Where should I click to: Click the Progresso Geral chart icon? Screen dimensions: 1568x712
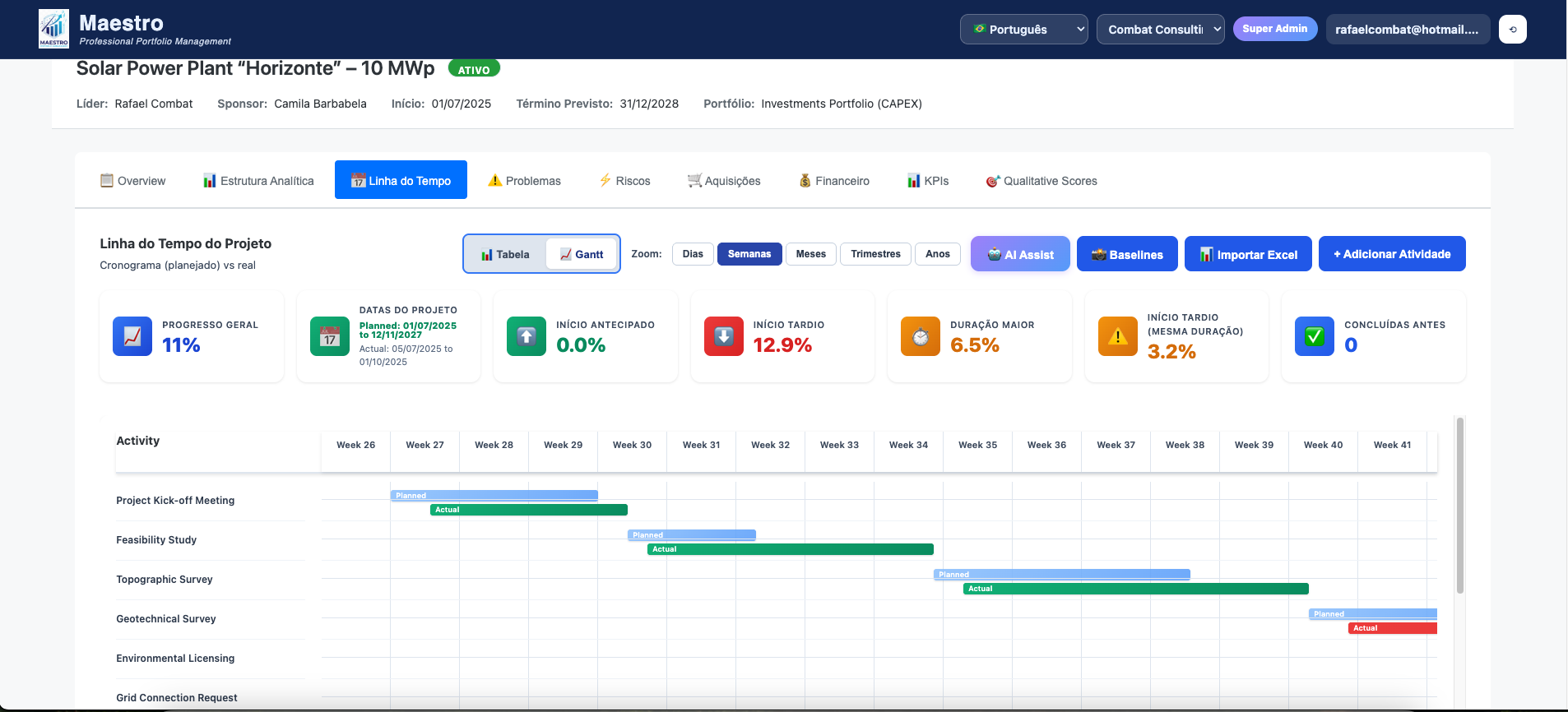pyautogui.click(x=132, y=336)
